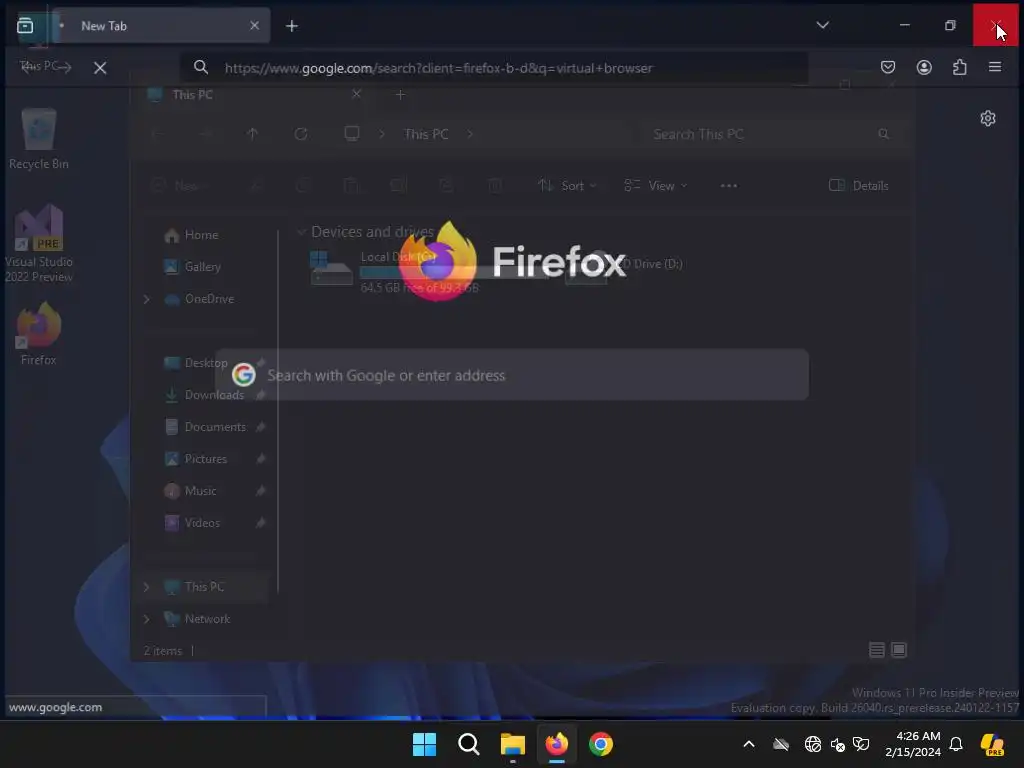Image resolution: width=1024 pixels, height=768 pixels.
Task: Open a new Firefox tab with plus
Action: [292, 26]
